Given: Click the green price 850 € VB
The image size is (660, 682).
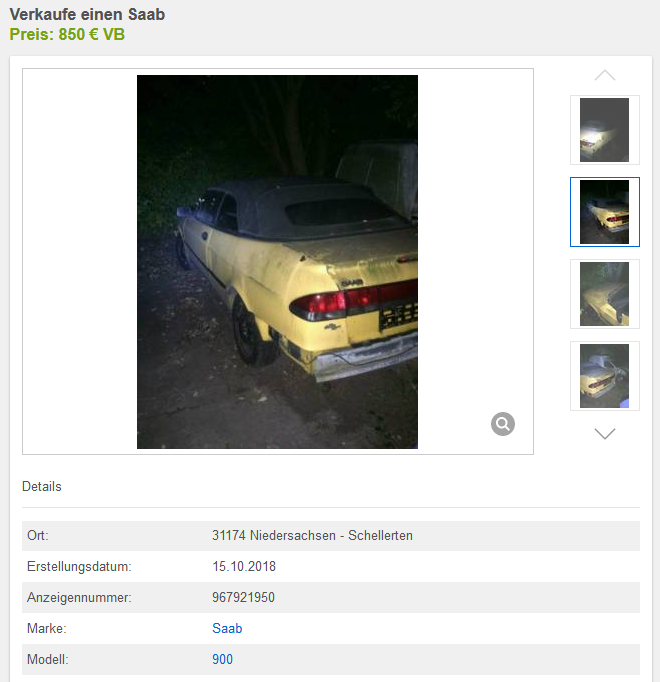Looking at the screenshot, I should [67, 34].
